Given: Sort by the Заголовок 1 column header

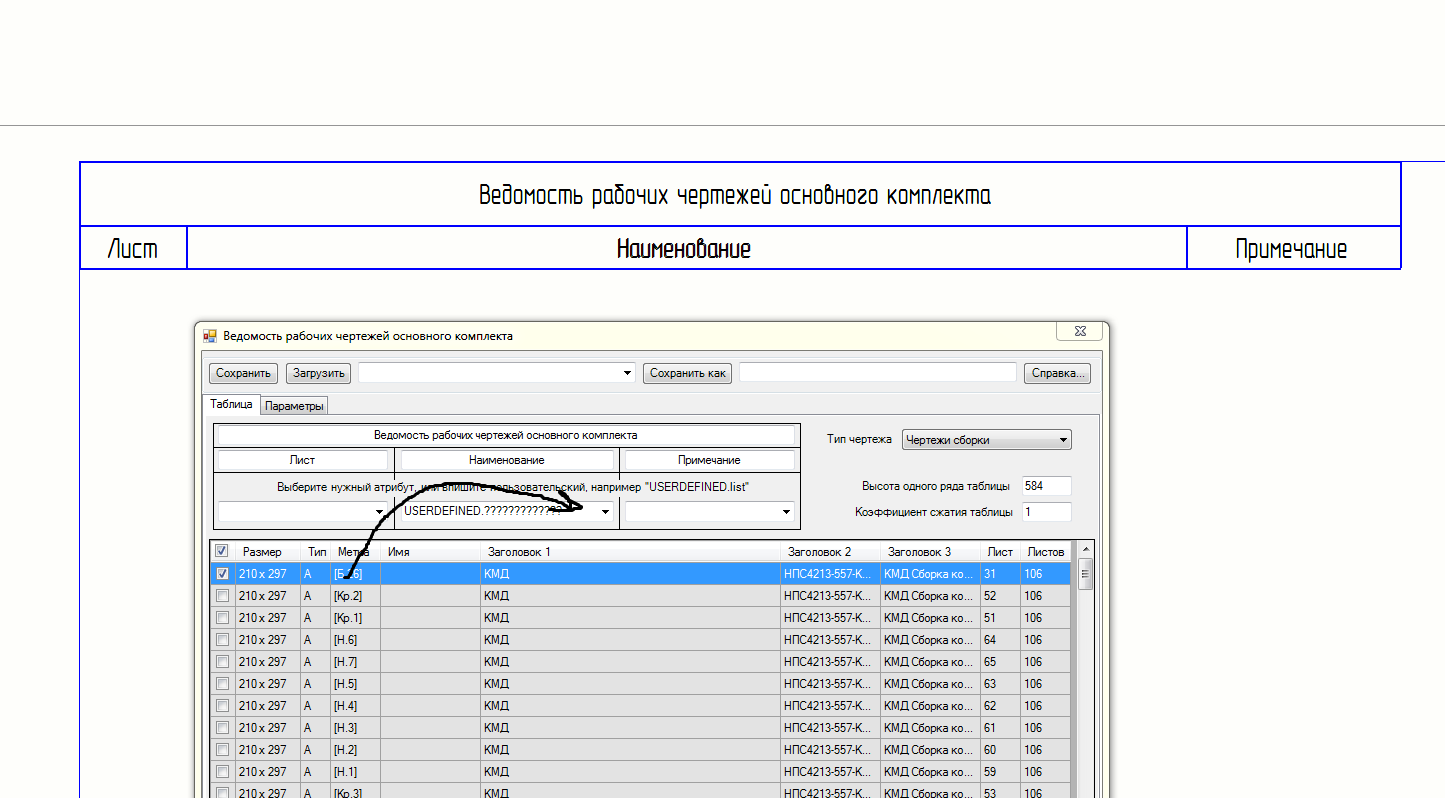Looking at the screenshot, I should tap(630, 552).
